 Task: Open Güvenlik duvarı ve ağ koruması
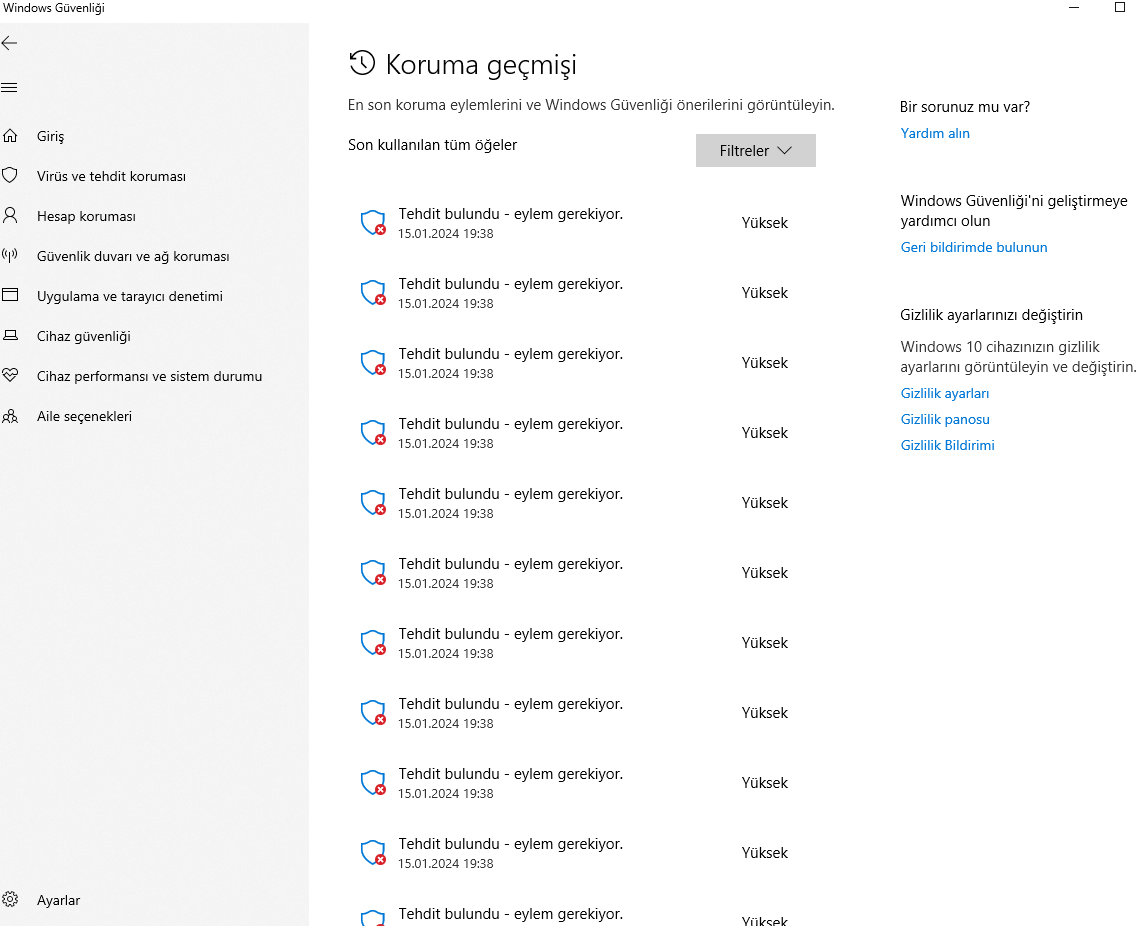coord(133,257)
